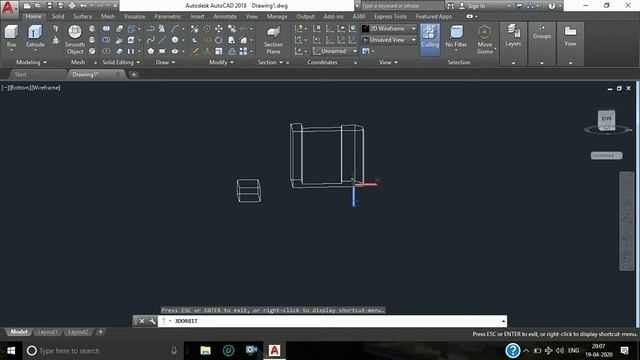Click the AutoCAD taskbar icon
The image size is (640, 360).
[274, 351]
